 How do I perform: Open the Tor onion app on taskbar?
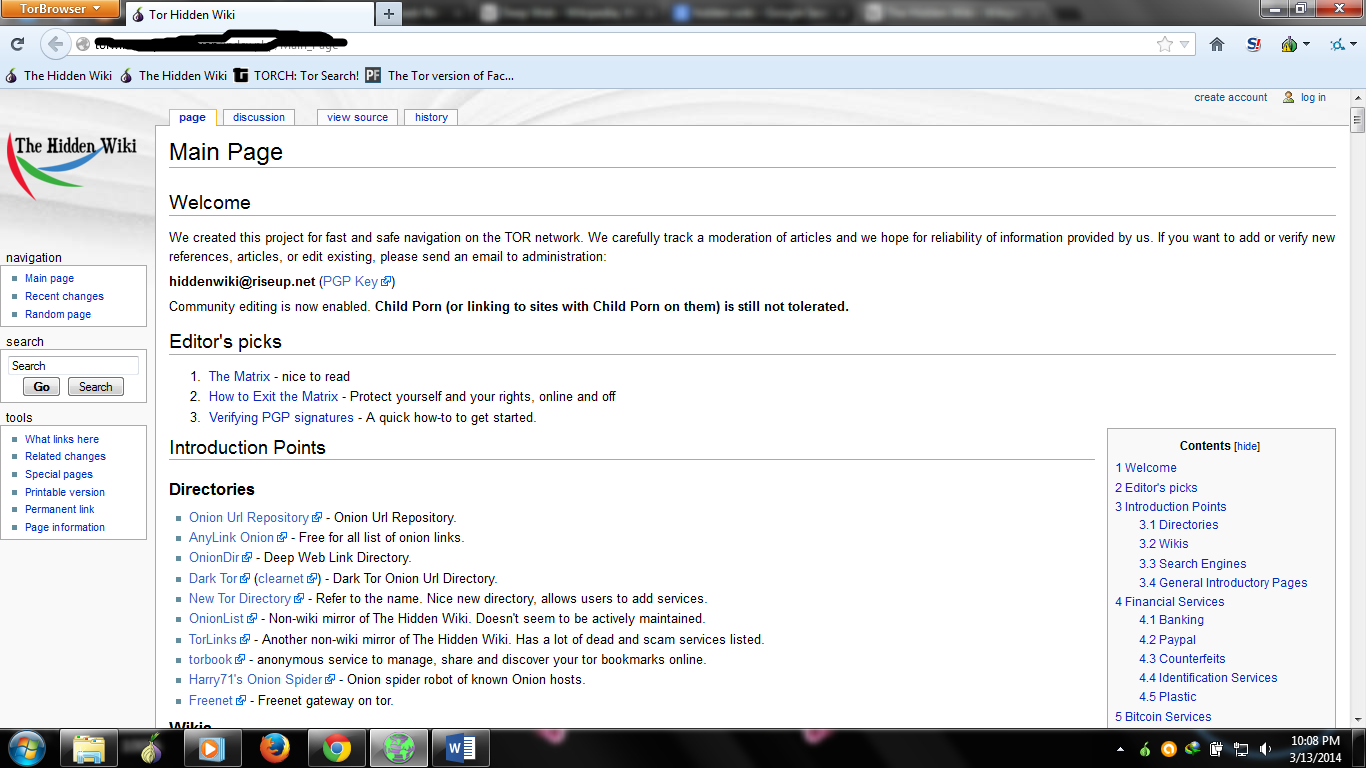[151, 748]
